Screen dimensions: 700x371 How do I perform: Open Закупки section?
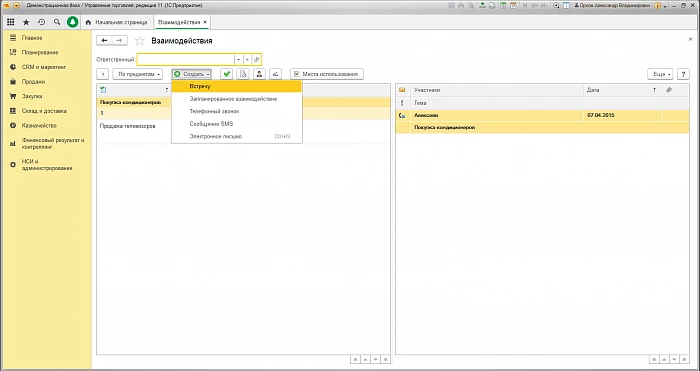[x=32, y=96]
